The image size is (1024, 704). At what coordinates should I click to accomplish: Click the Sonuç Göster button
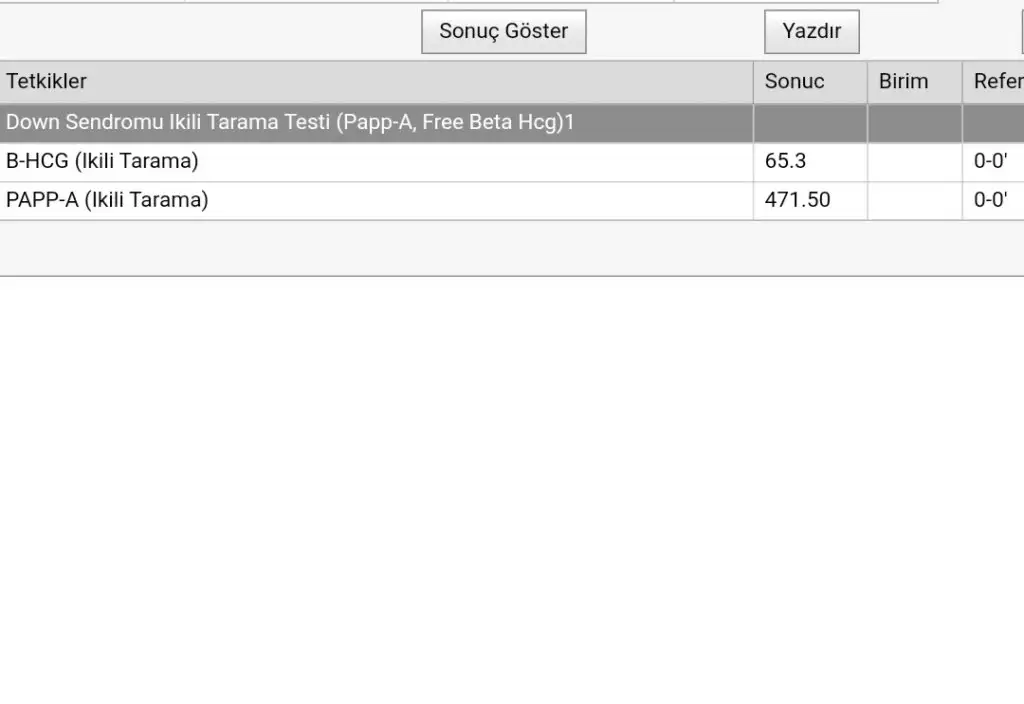pos(504,31)
